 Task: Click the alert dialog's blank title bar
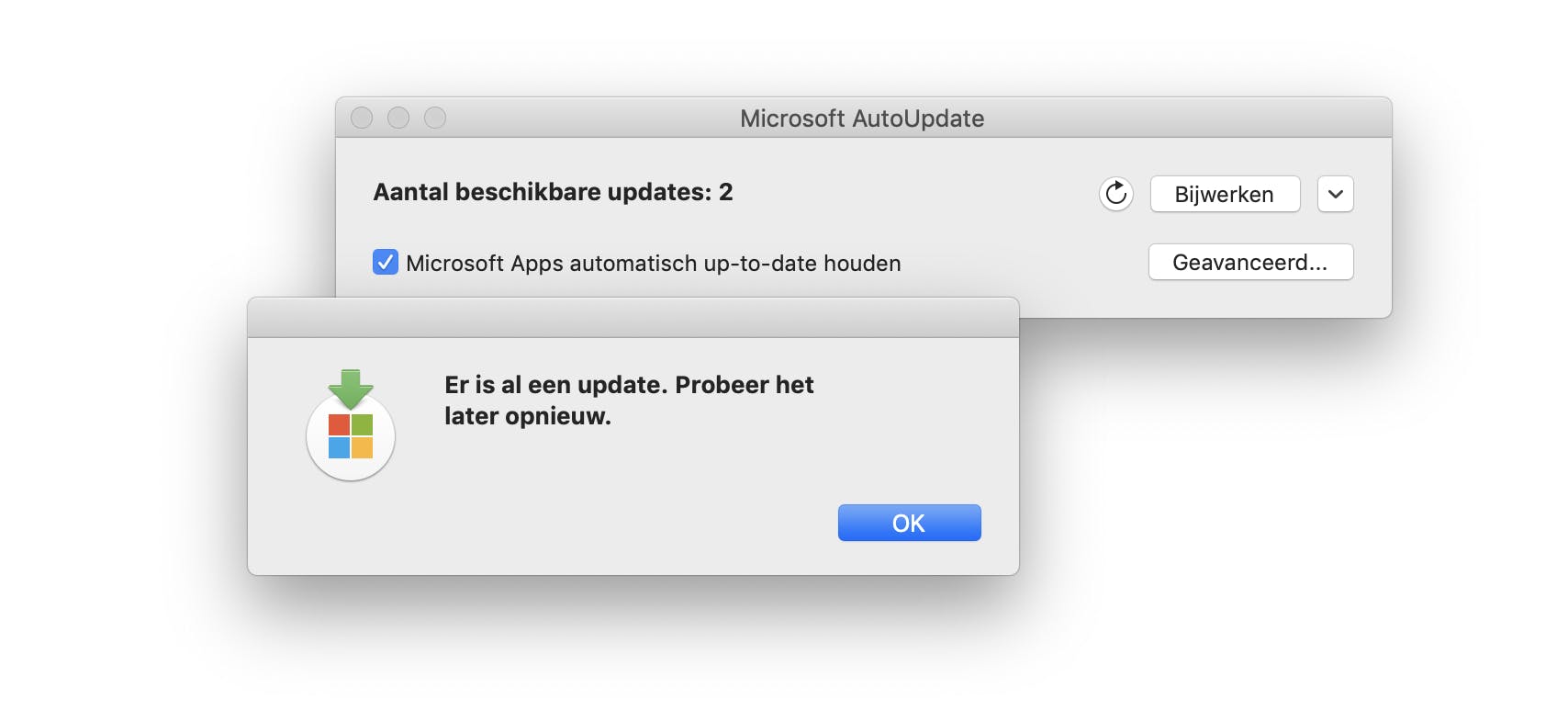tap(633, 318)
